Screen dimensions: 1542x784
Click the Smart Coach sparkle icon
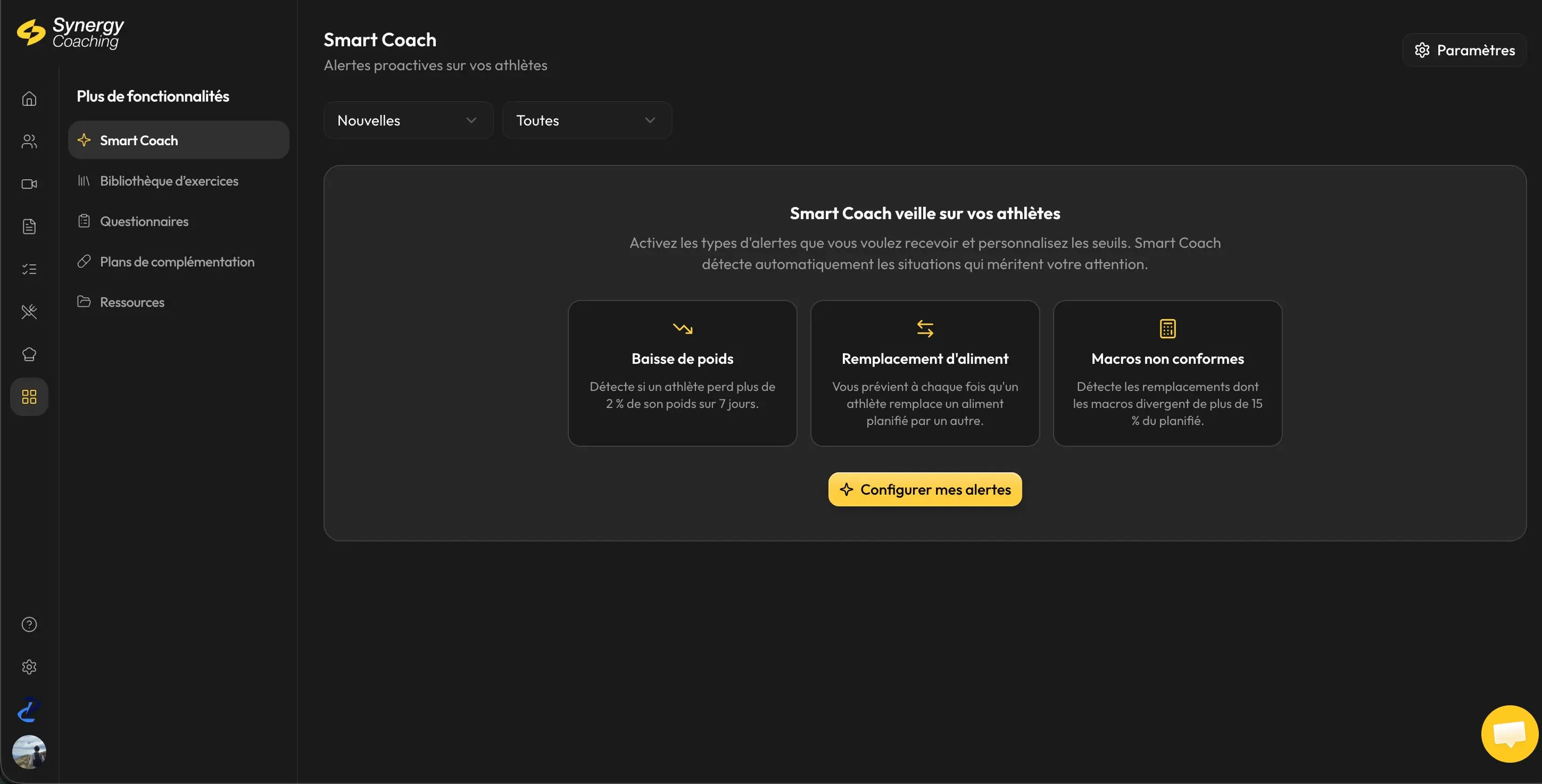click(85, 140)
